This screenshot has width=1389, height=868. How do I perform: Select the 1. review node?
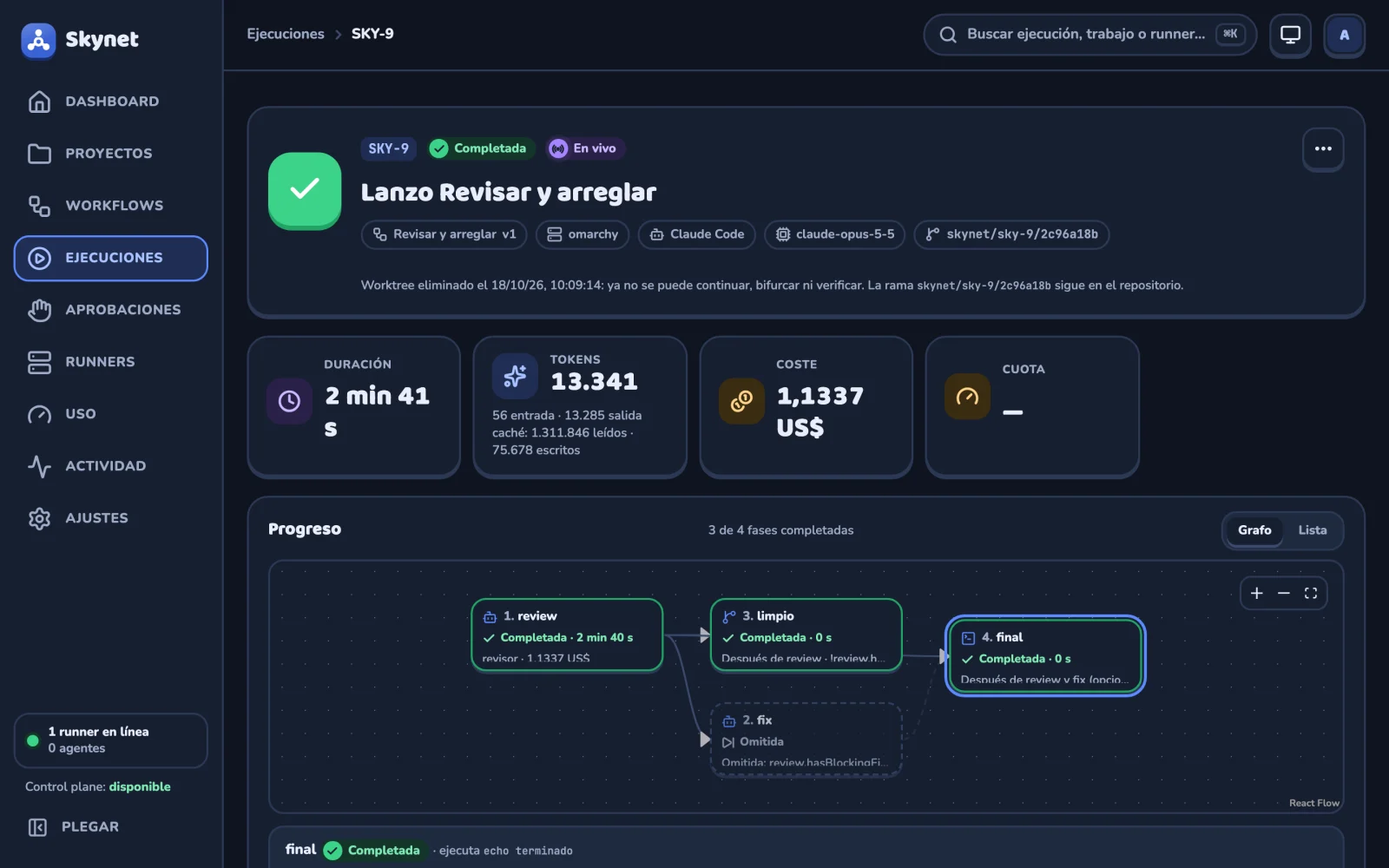[567, 635]
